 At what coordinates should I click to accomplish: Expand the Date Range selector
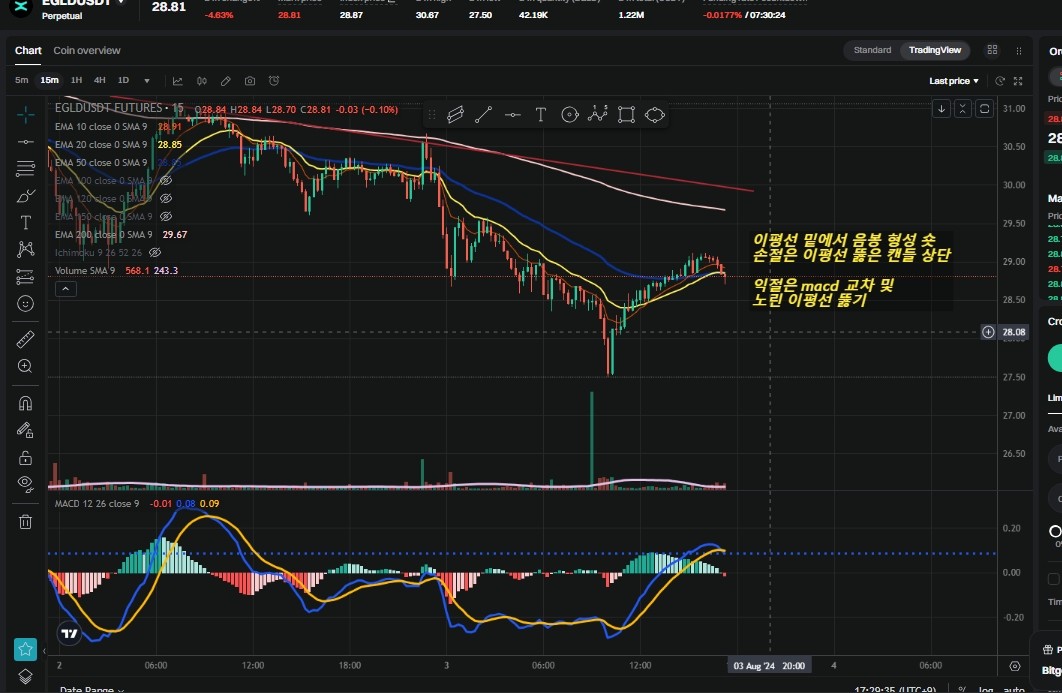pos(92,690)
